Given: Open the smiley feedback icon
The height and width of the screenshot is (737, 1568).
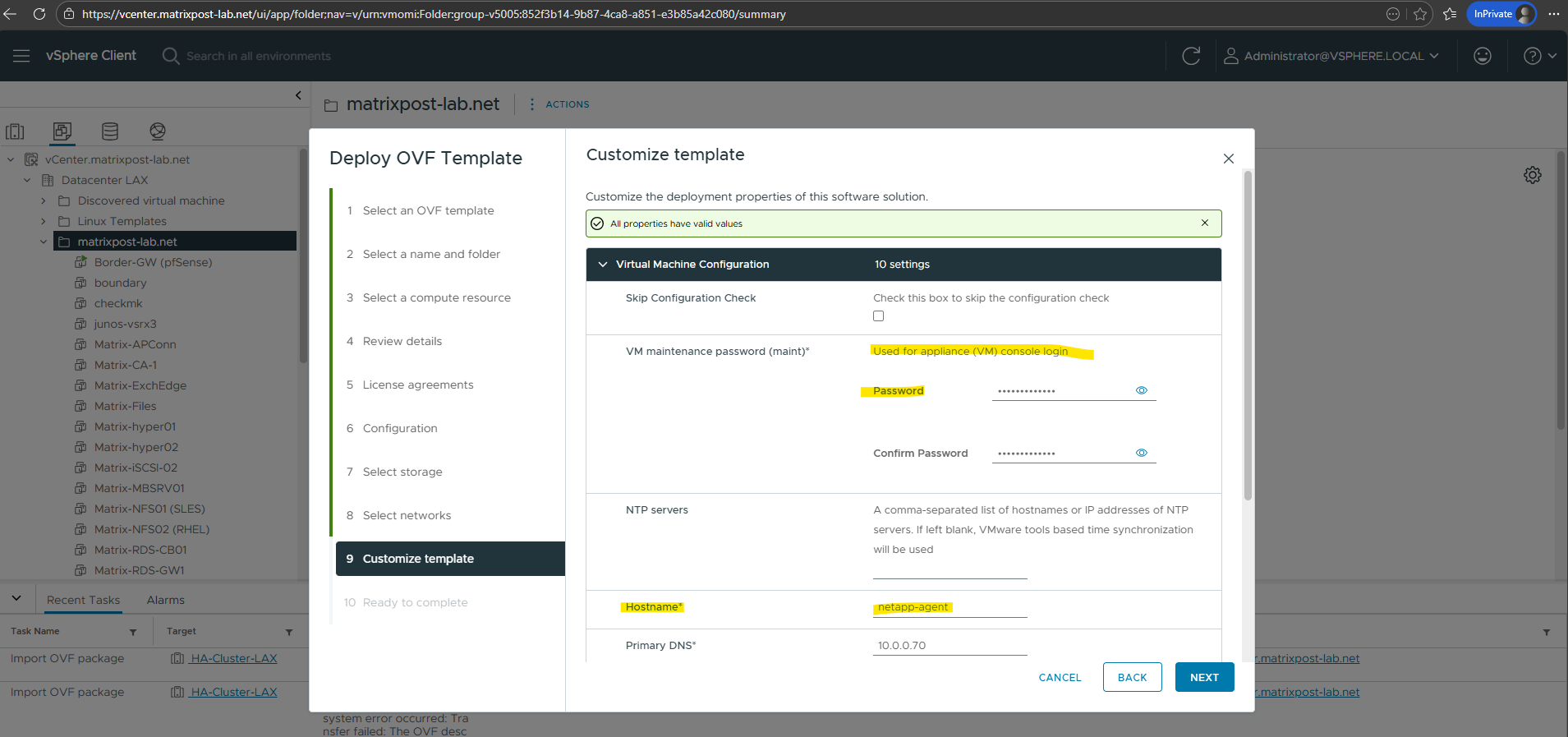Looking at the screenshot, I should pyautogui.click(x=1482, y=56).
